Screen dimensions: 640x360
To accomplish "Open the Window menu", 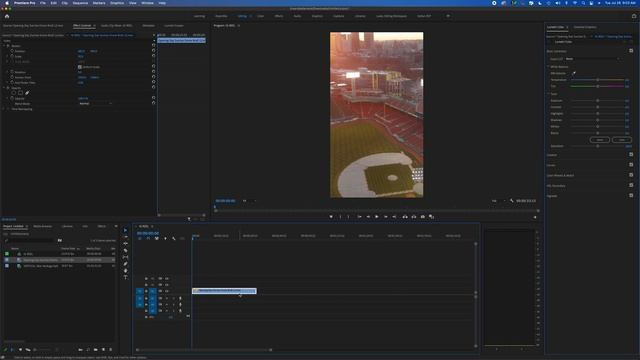I will 147,3.
